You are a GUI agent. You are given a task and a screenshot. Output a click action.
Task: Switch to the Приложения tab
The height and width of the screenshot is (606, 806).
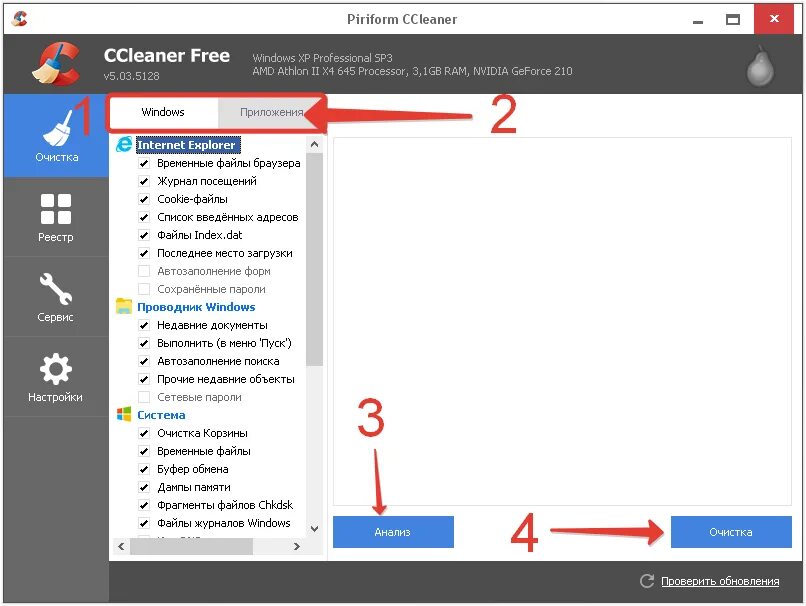click(x=271, y=112)
